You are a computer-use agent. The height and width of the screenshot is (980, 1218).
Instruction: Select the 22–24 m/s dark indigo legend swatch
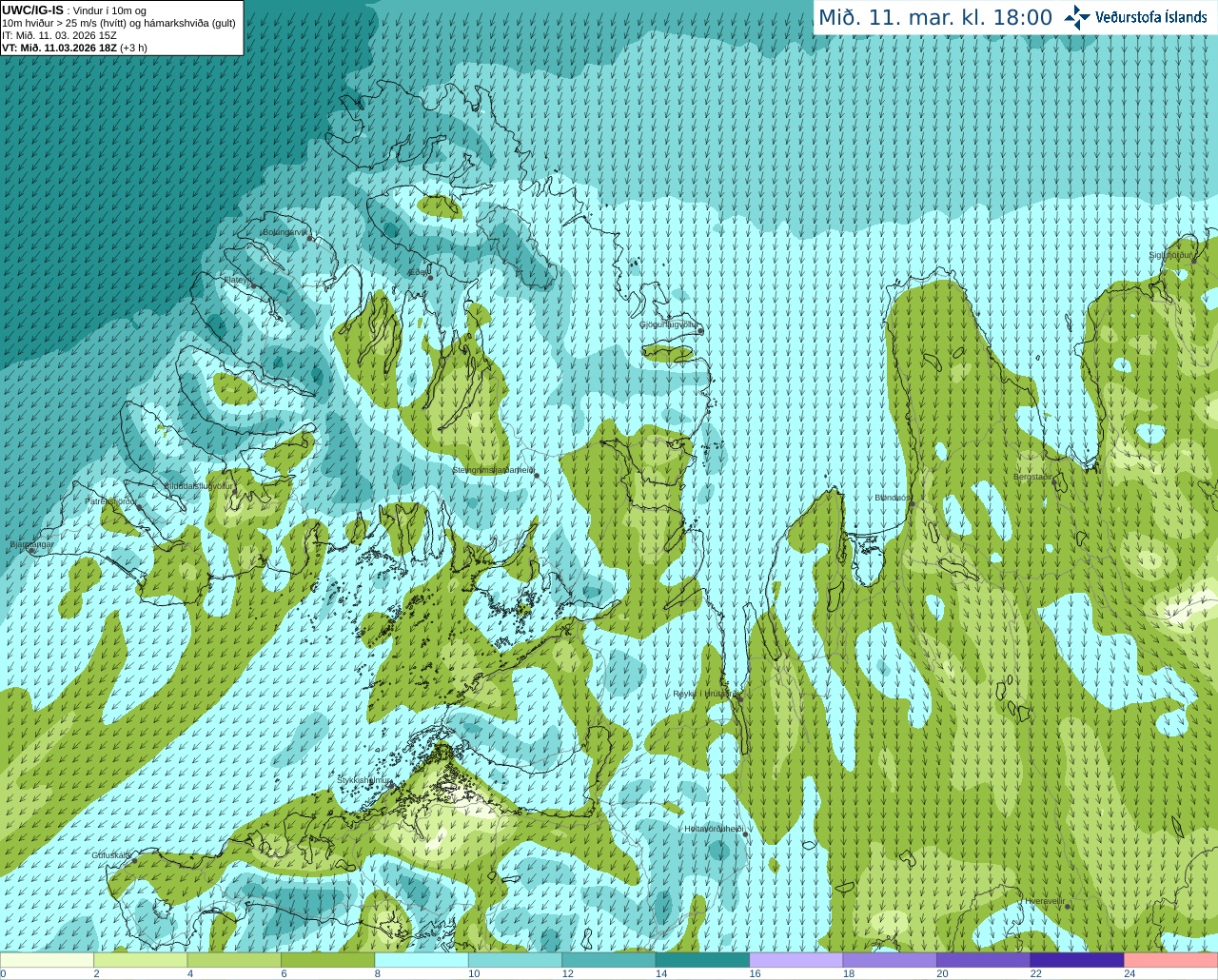point(1077,960)
